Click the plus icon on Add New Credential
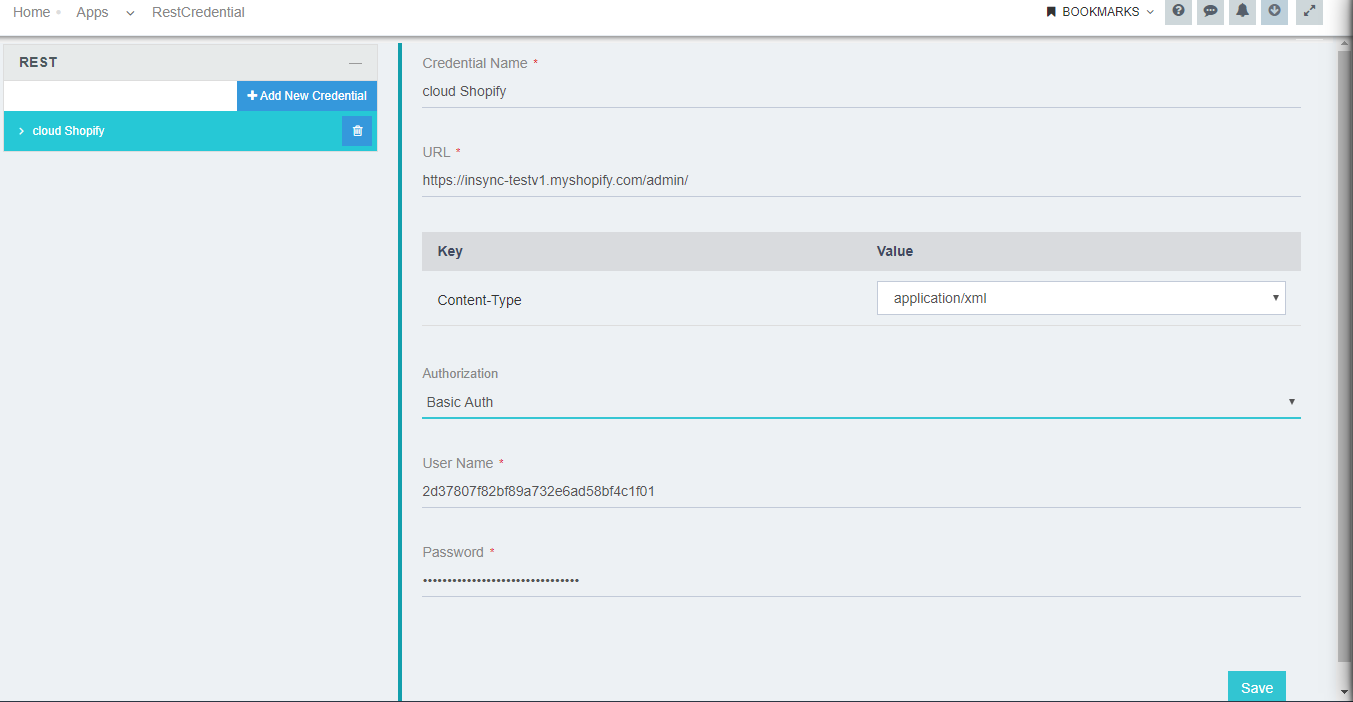Screen dimensions: 1353x702 254,95
